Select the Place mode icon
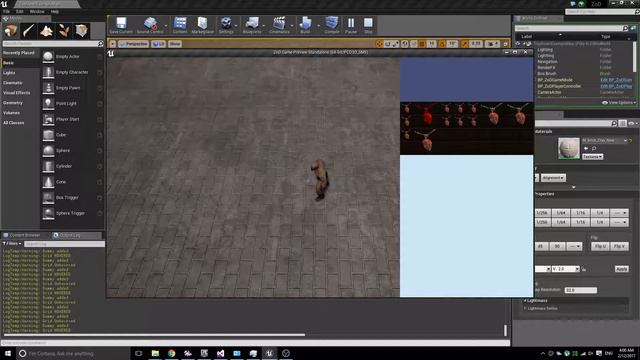 [11, 31]
